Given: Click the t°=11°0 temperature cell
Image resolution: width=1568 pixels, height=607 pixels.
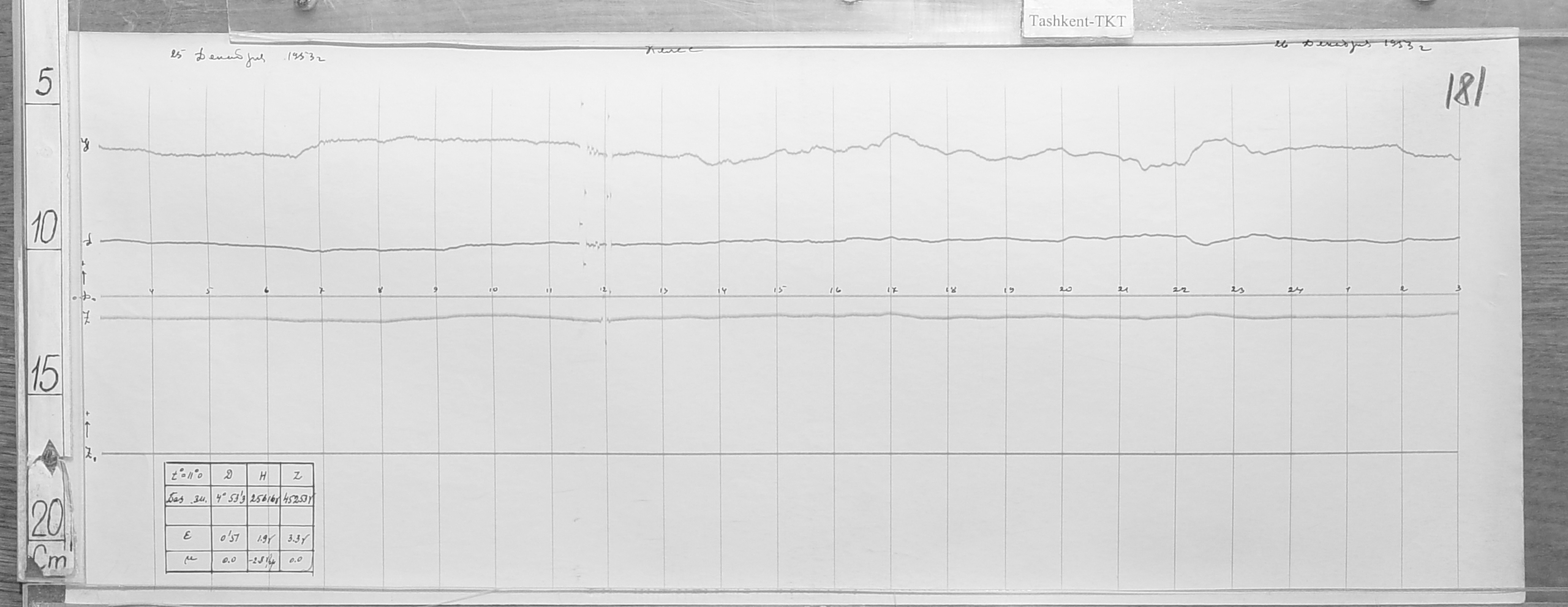Looking at the screenshot, I should coord(189,475).
